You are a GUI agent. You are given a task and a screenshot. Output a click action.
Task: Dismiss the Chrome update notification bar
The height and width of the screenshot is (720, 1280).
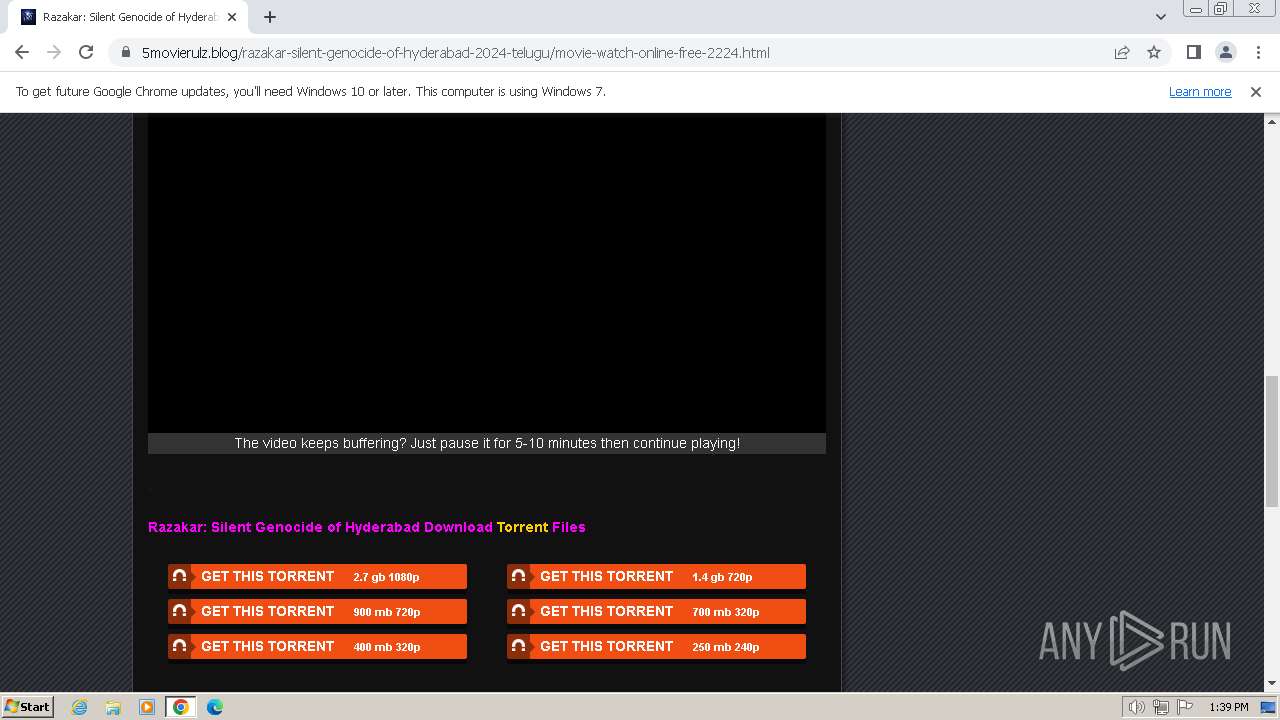click(1256, 91)
